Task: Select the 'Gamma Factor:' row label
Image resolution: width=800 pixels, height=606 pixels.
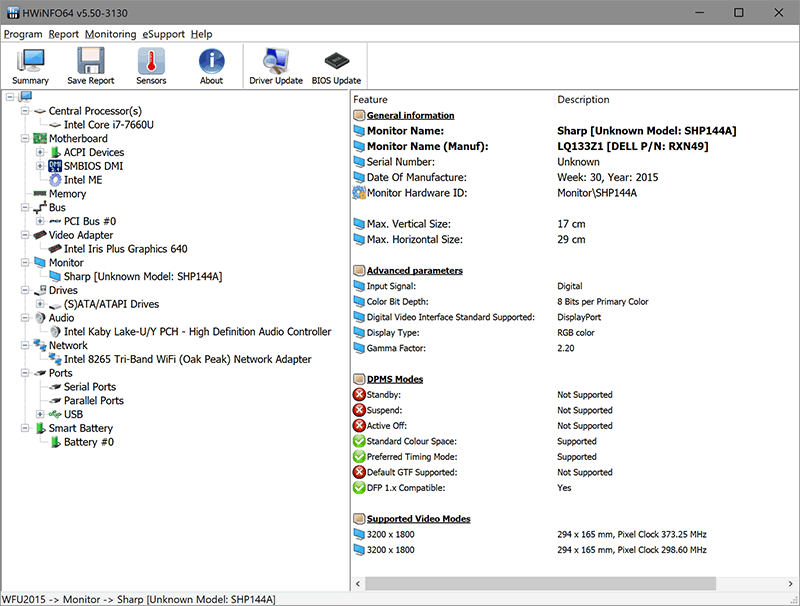Action: [396, 348]
